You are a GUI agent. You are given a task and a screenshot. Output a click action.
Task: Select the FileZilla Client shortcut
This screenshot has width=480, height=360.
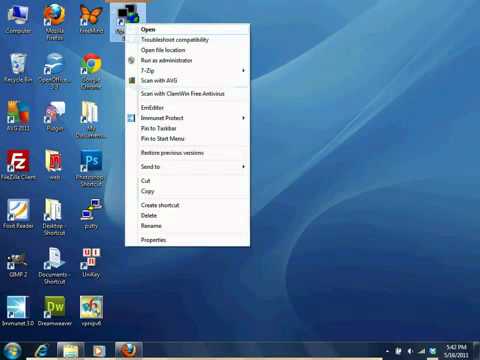pyautogui.click(x=18, y=165)
